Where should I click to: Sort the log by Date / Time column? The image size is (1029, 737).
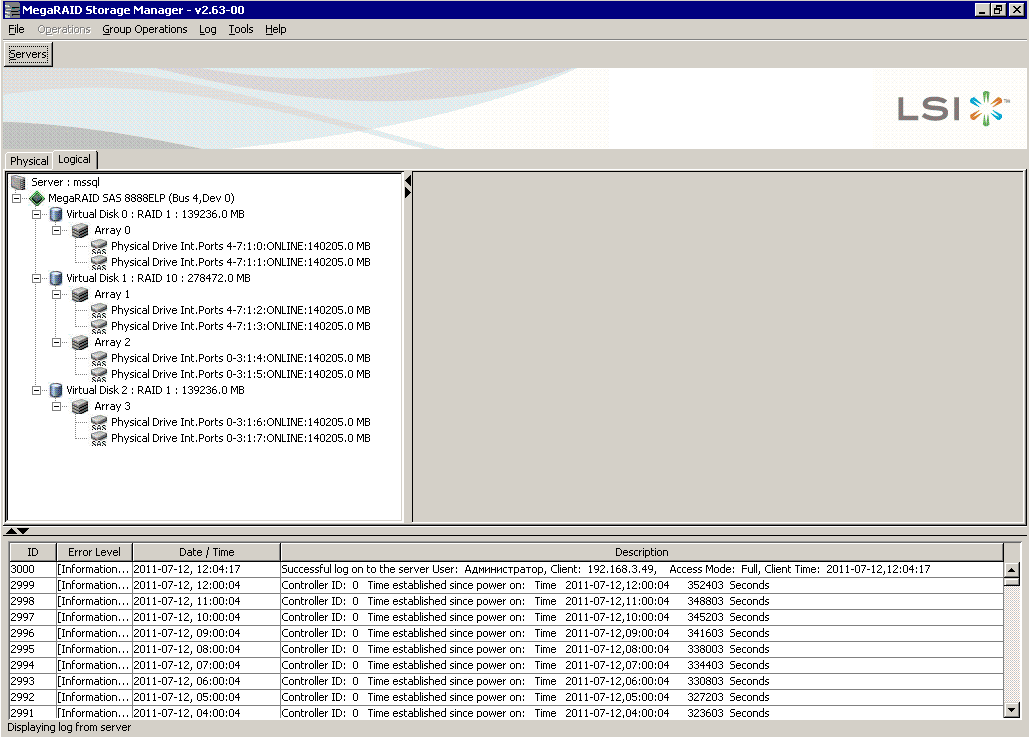[x=206, y=552]
